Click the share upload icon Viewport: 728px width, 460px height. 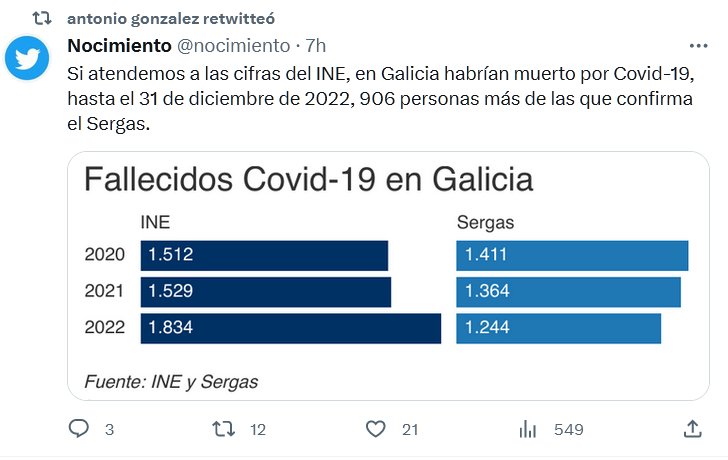(692, 429)
